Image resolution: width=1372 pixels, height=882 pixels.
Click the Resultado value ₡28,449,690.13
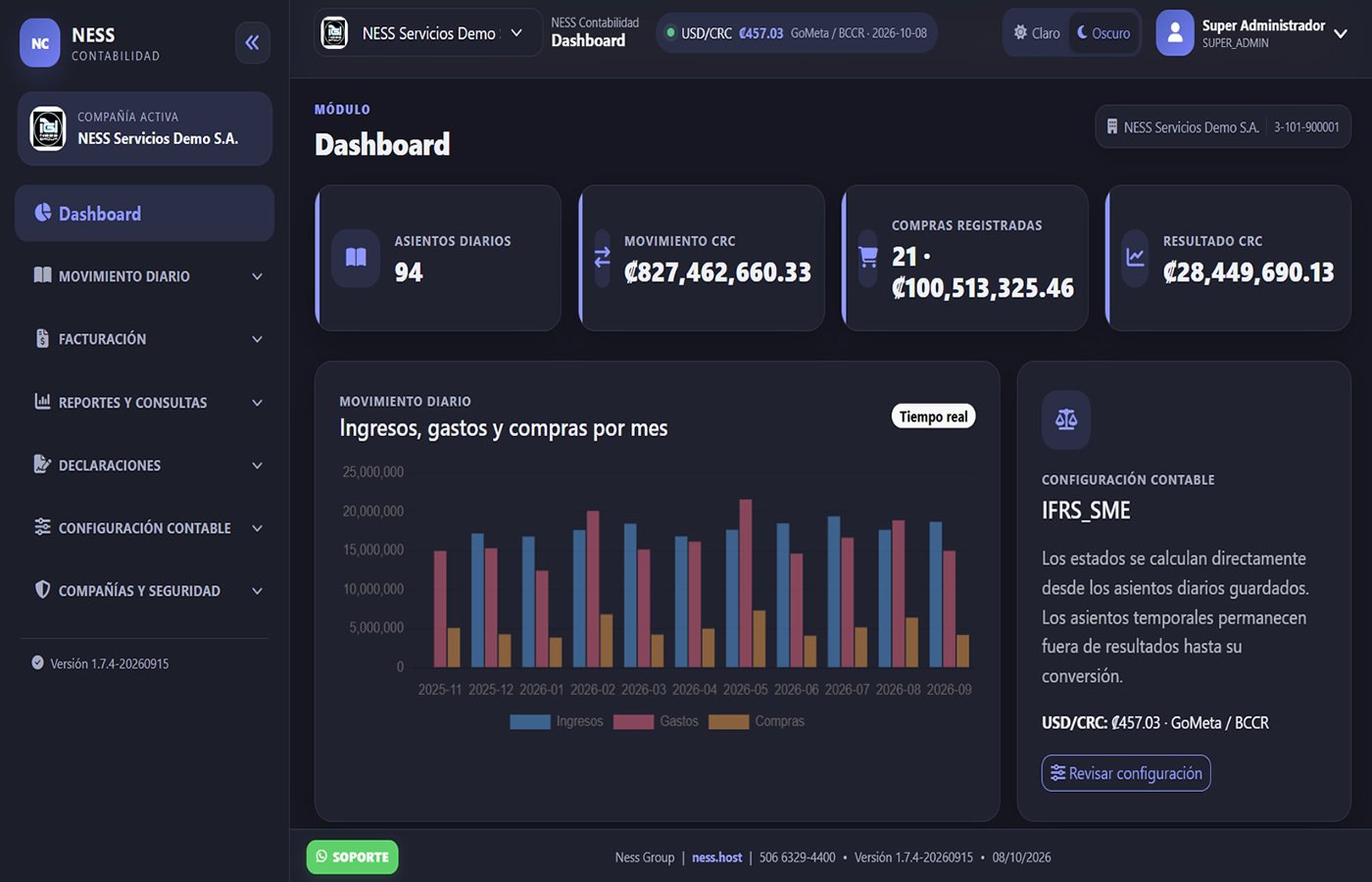pos(1249,272)
